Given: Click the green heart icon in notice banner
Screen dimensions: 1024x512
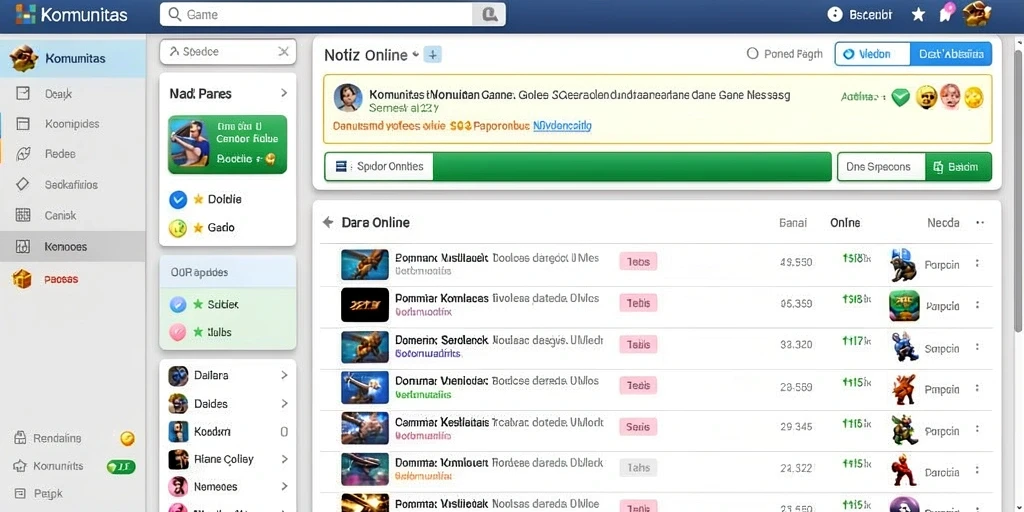Looking at the screenshot, I should [901, 98].
